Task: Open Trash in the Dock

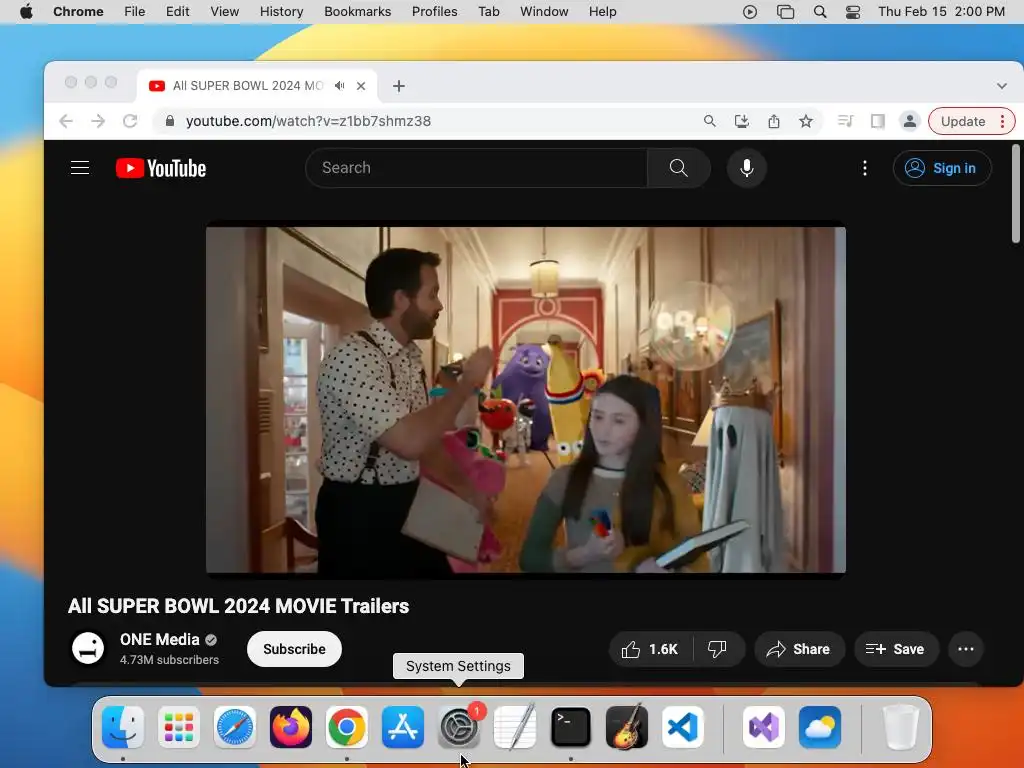Action: [x=901, y=727]
